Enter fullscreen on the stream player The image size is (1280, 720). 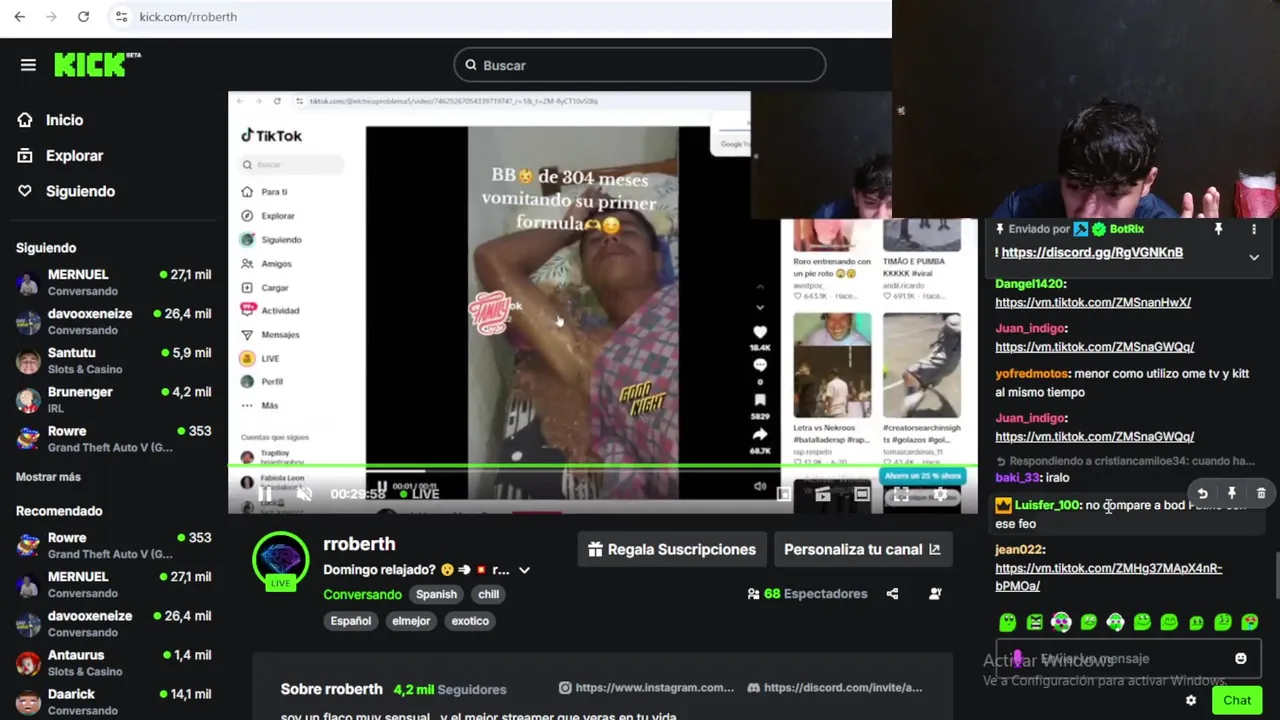(901, 494)
